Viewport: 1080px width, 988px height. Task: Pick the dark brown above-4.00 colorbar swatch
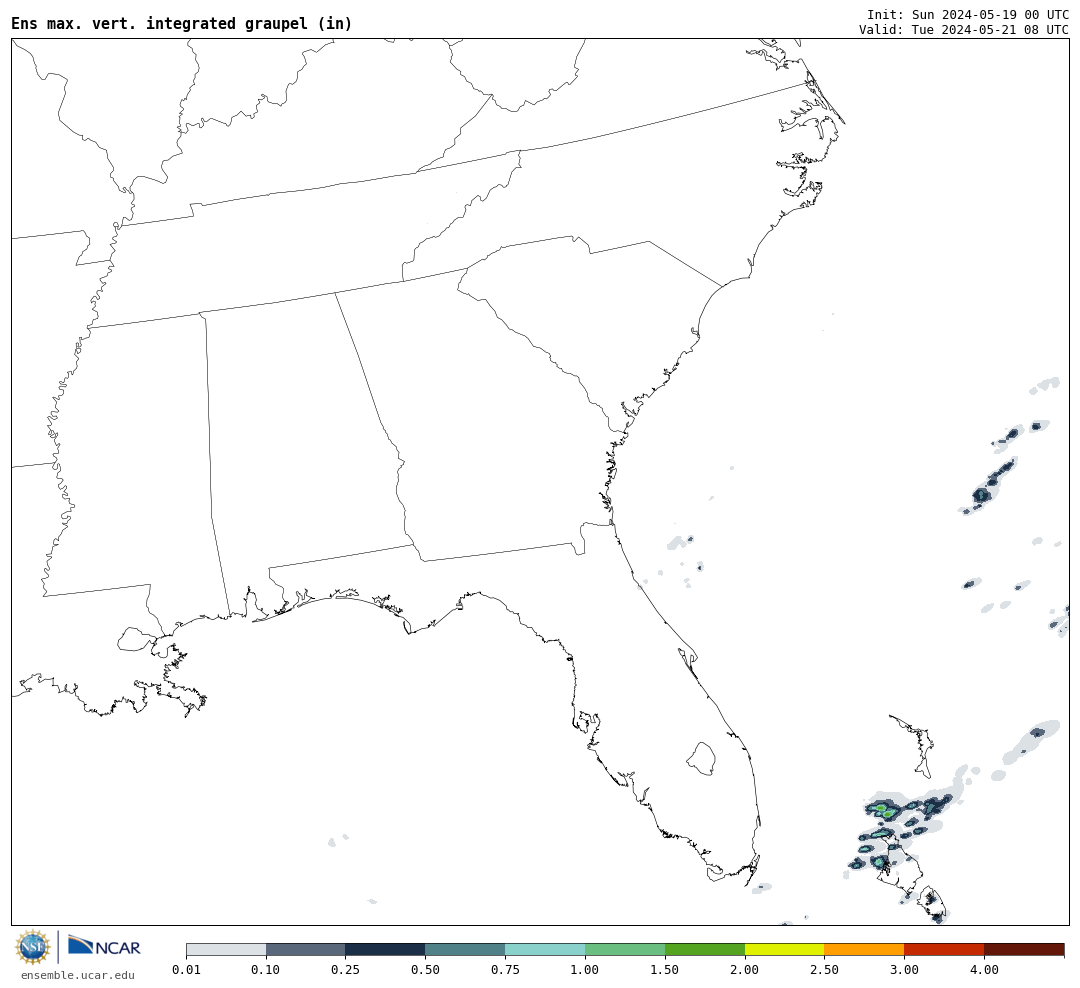tap(1024, 949)
